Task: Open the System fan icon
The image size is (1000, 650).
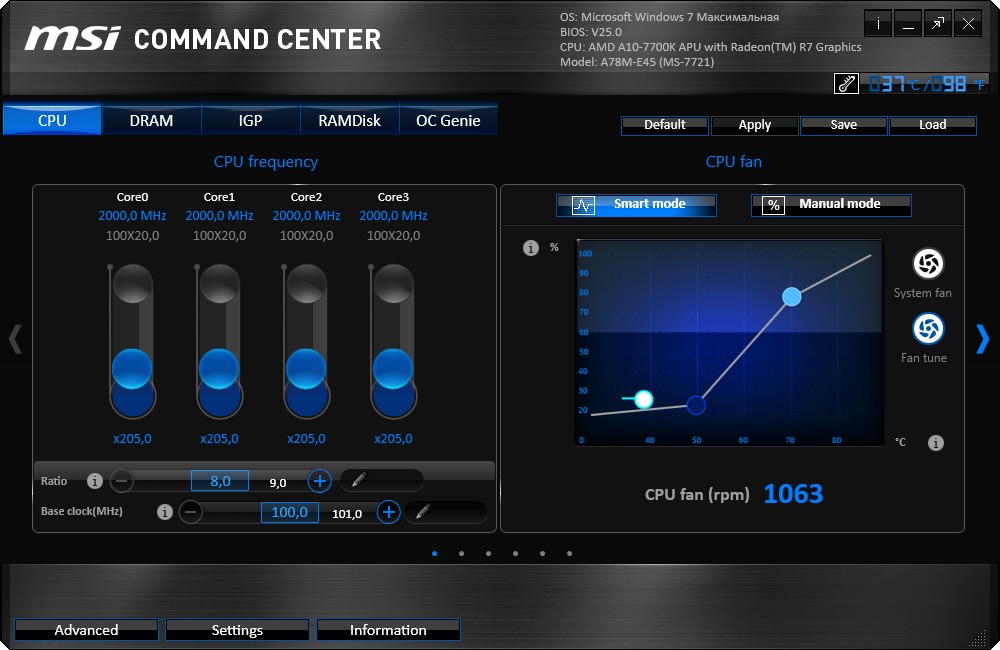Action: (928, 263)
